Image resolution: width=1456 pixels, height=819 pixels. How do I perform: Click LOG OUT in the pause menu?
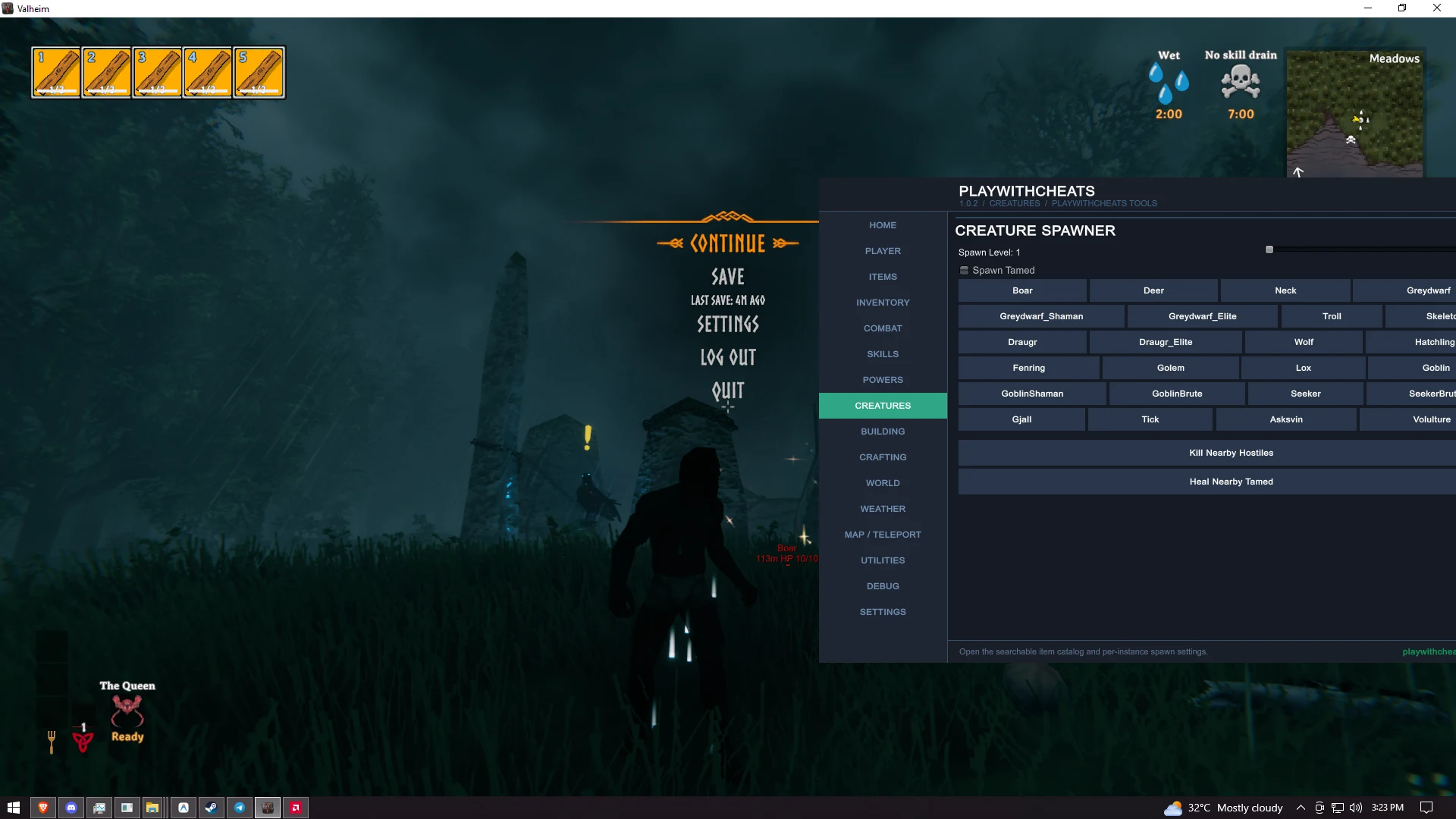click(727, 357)
